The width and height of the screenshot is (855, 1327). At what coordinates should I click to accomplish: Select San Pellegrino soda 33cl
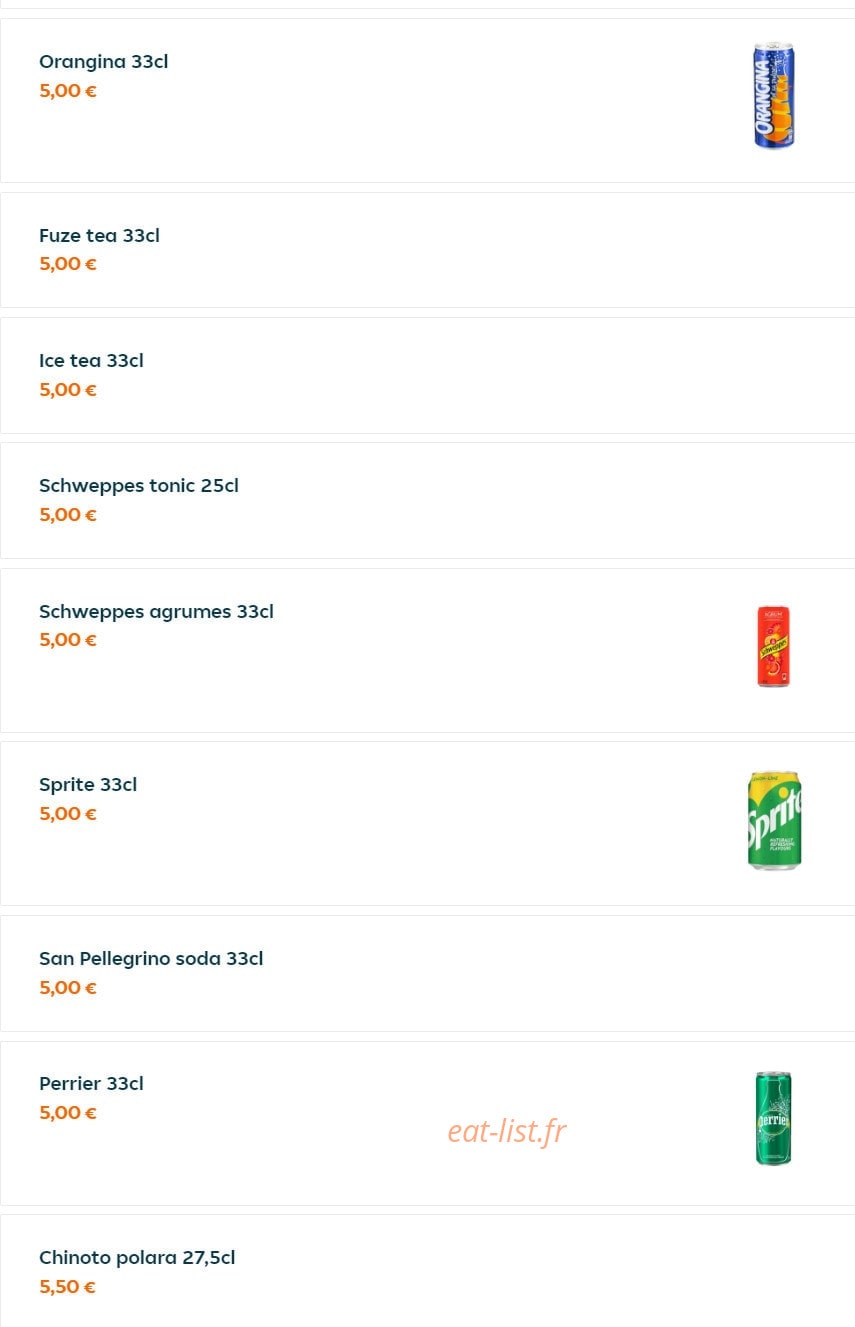[151, 959]
